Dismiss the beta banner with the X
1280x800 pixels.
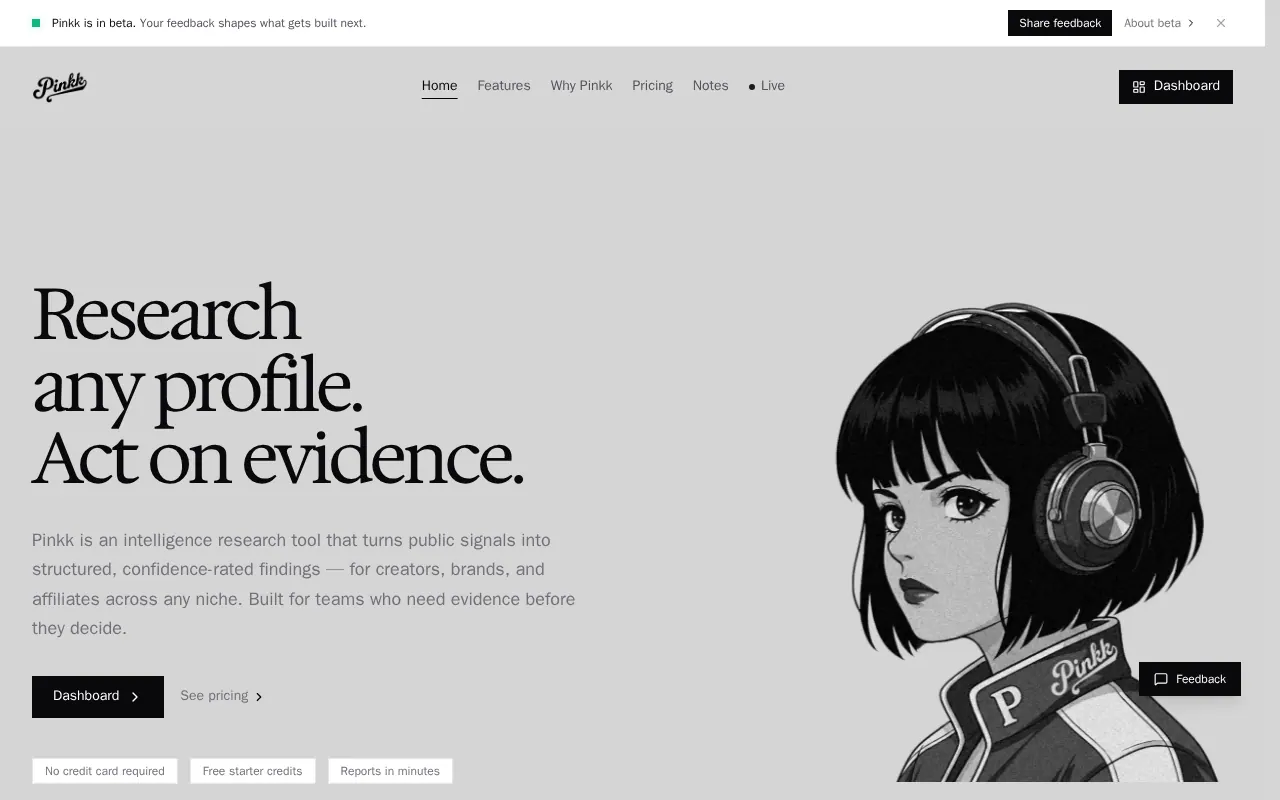tap(1221, 23)
